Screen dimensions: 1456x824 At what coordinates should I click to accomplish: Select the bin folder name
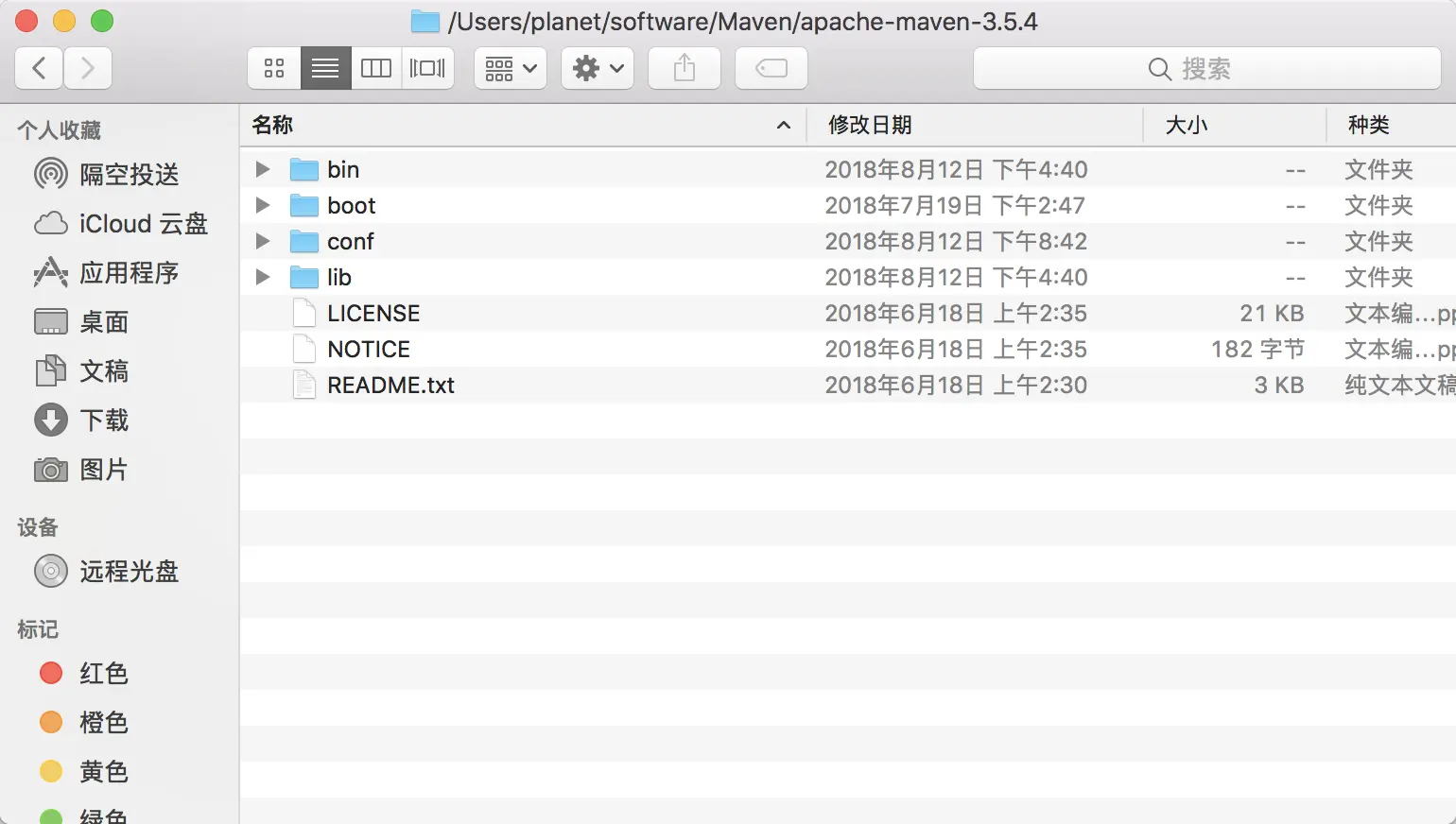click(343, 169)
